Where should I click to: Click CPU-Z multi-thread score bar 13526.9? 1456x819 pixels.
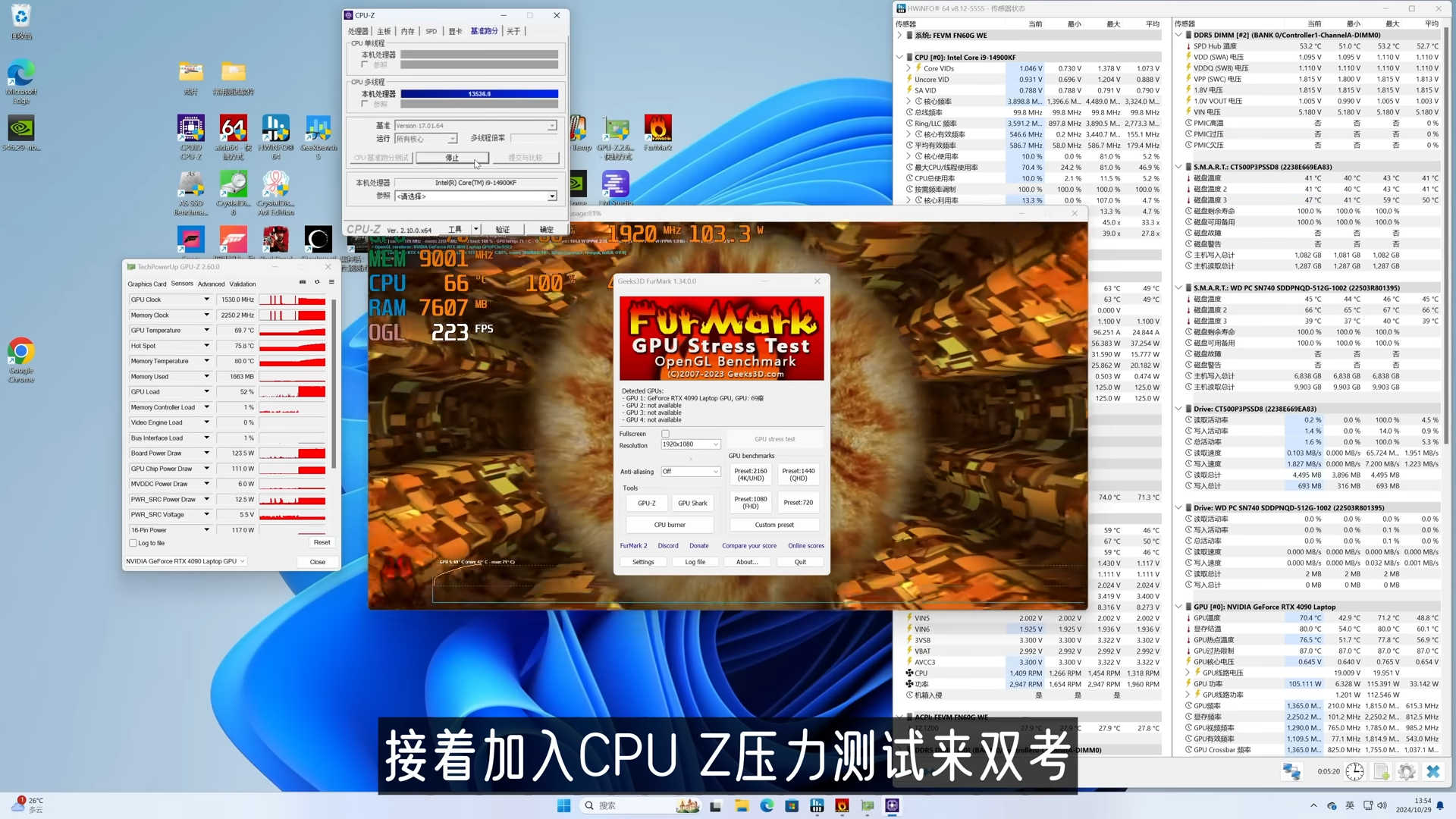(x=479, y=94)
